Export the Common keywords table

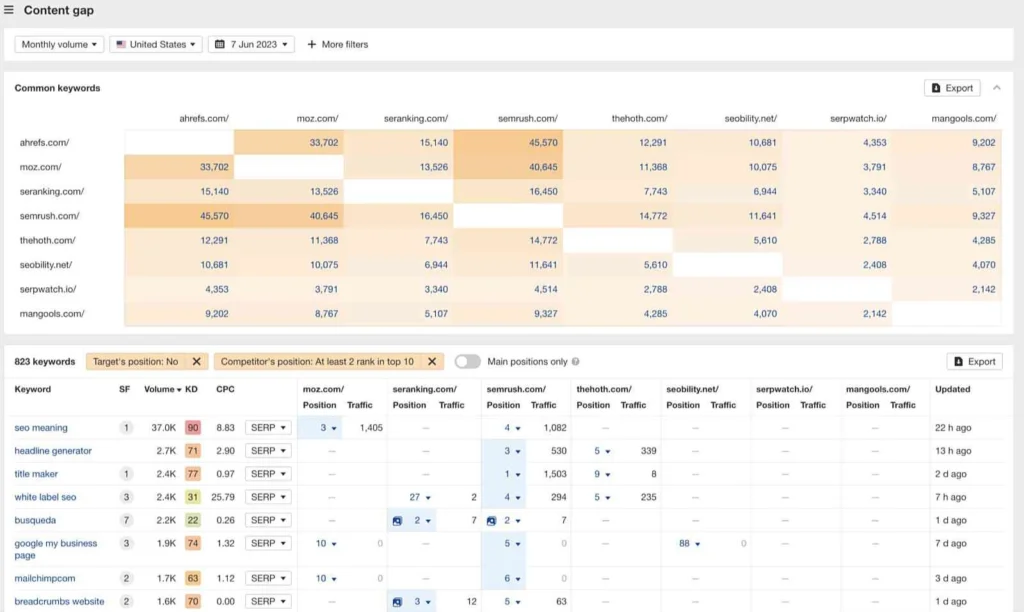952,88
